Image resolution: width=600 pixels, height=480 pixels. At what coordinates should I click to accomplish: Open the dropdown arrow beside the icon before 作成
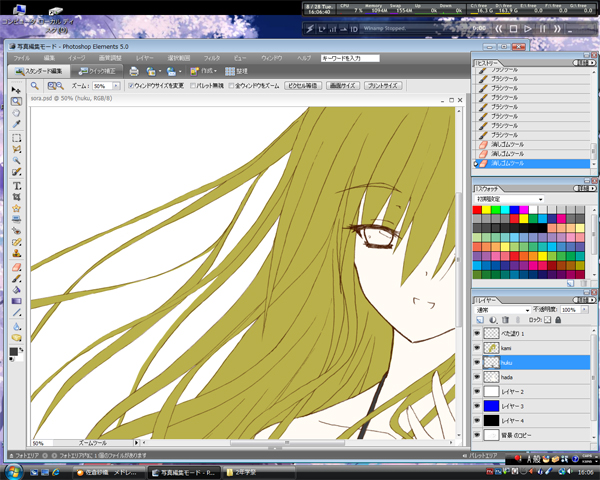[180, 71]
